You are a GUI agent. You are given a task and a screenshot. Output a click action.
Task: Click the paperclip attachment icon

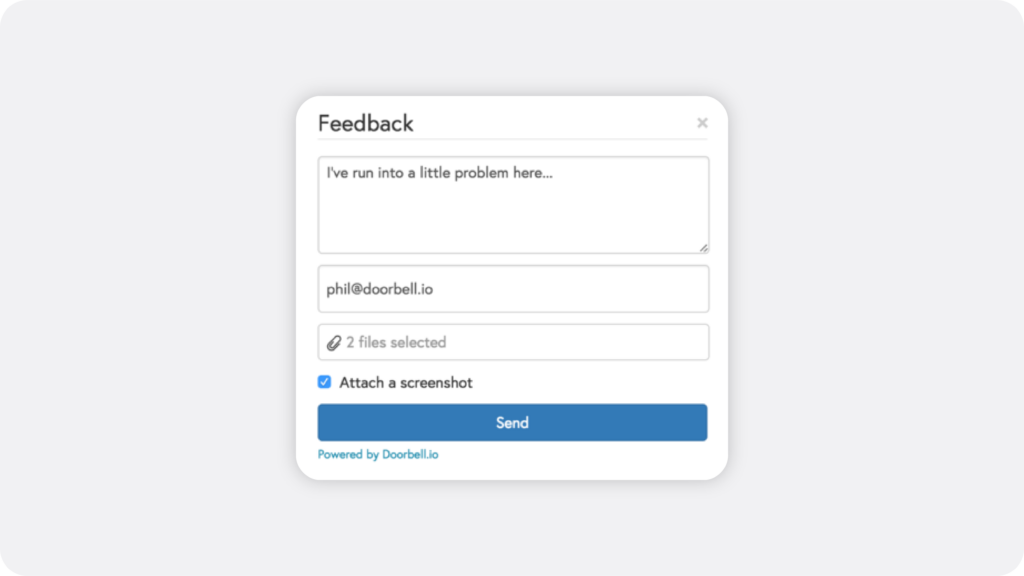(334, 343)
